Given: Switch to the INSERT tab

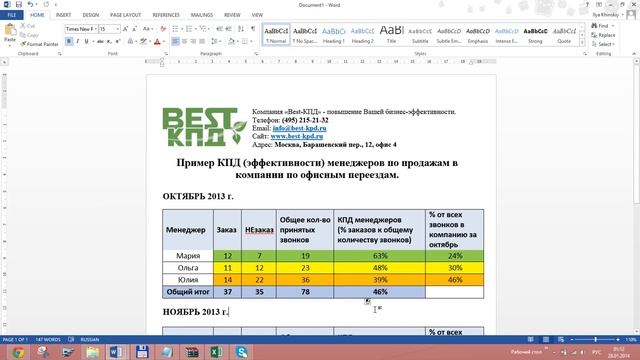Looking at the screenshot, I should pyautogui.click(x=63, y=15).
